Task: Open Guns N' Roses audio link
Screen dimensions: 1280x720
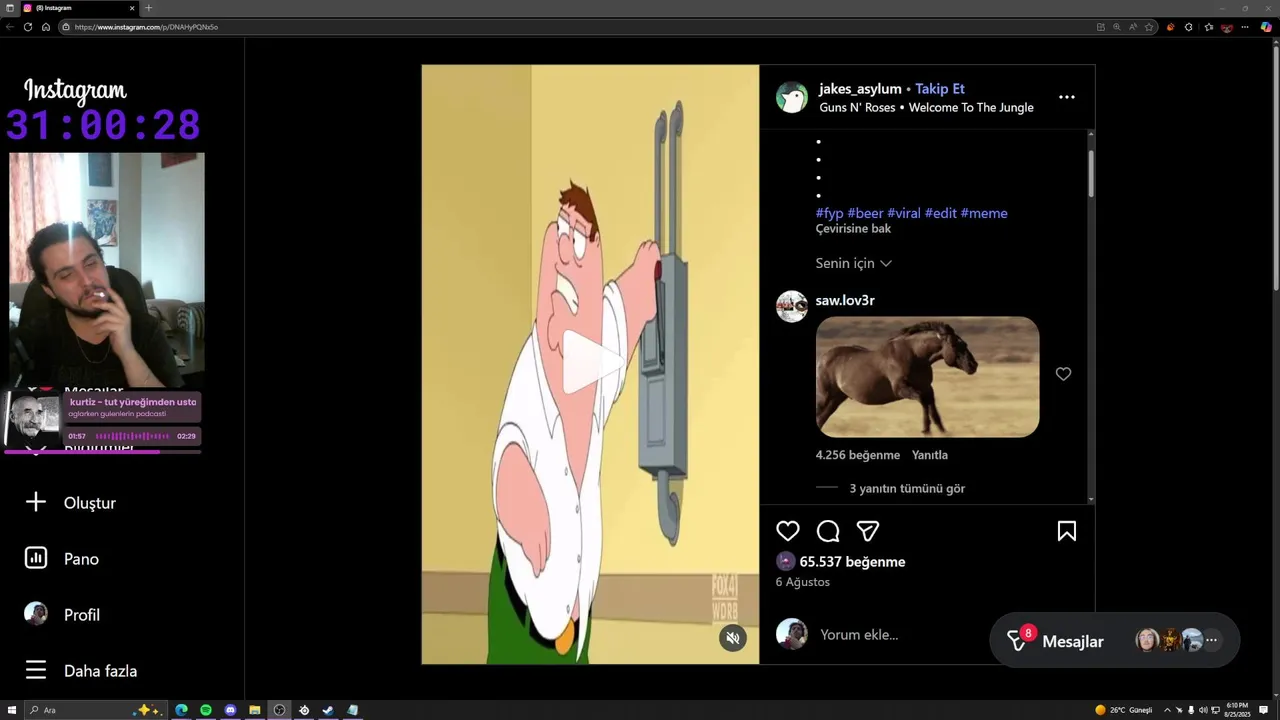Action: (x=926, y=107)
